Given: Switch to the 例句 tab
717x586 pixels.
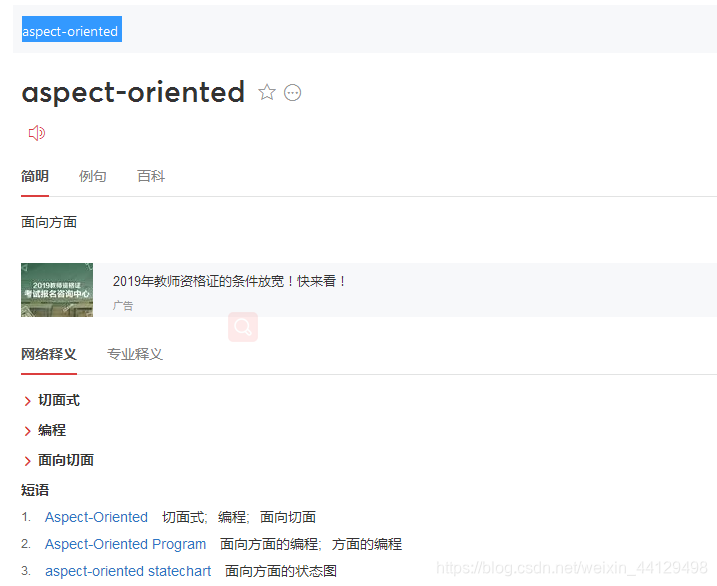Looking at the screenshot, I should (92, 176).
